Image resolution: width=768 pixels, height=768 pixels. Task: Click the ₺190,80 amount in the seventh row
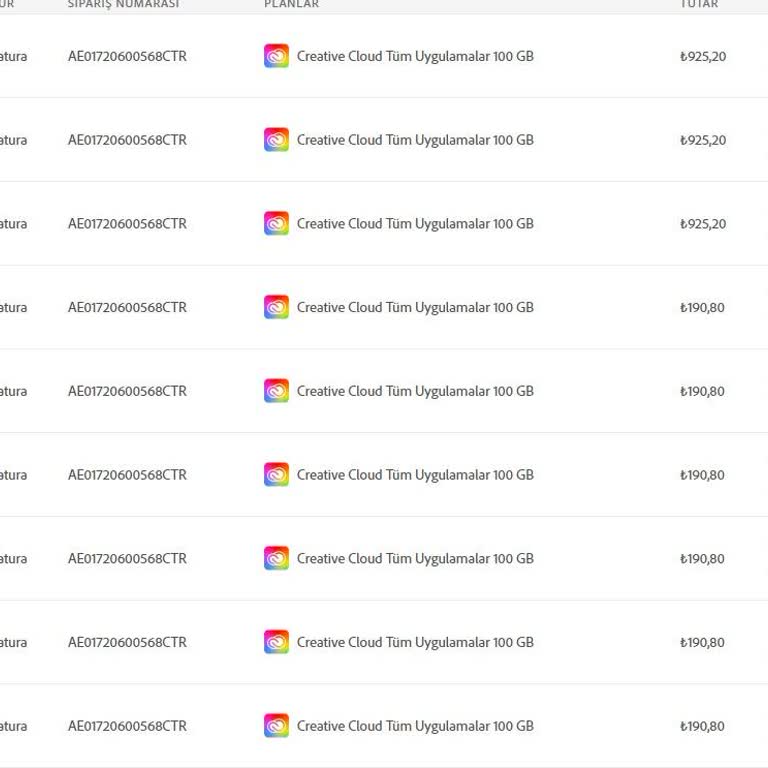(x=702, y=559)
